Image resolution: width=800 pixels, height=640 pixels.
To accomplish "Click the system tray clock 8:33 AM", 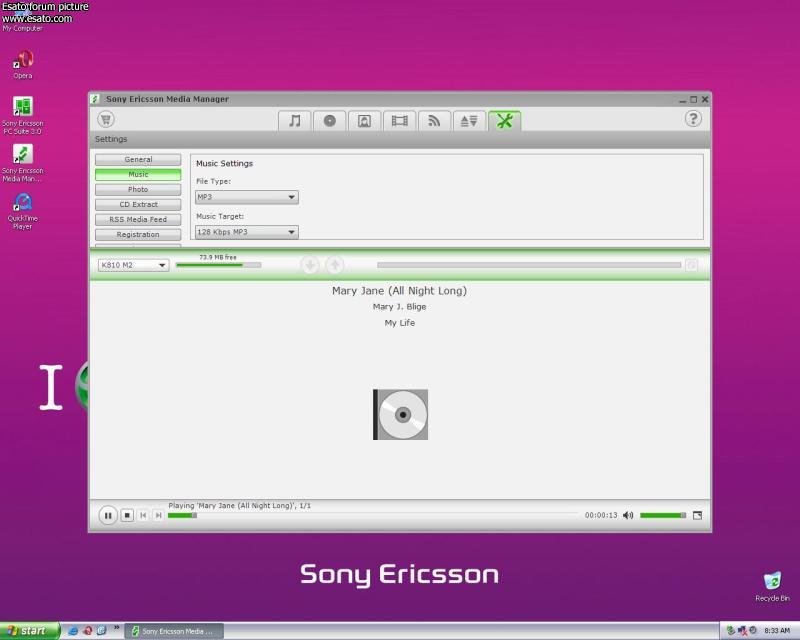I will click(x=777, y=631).
